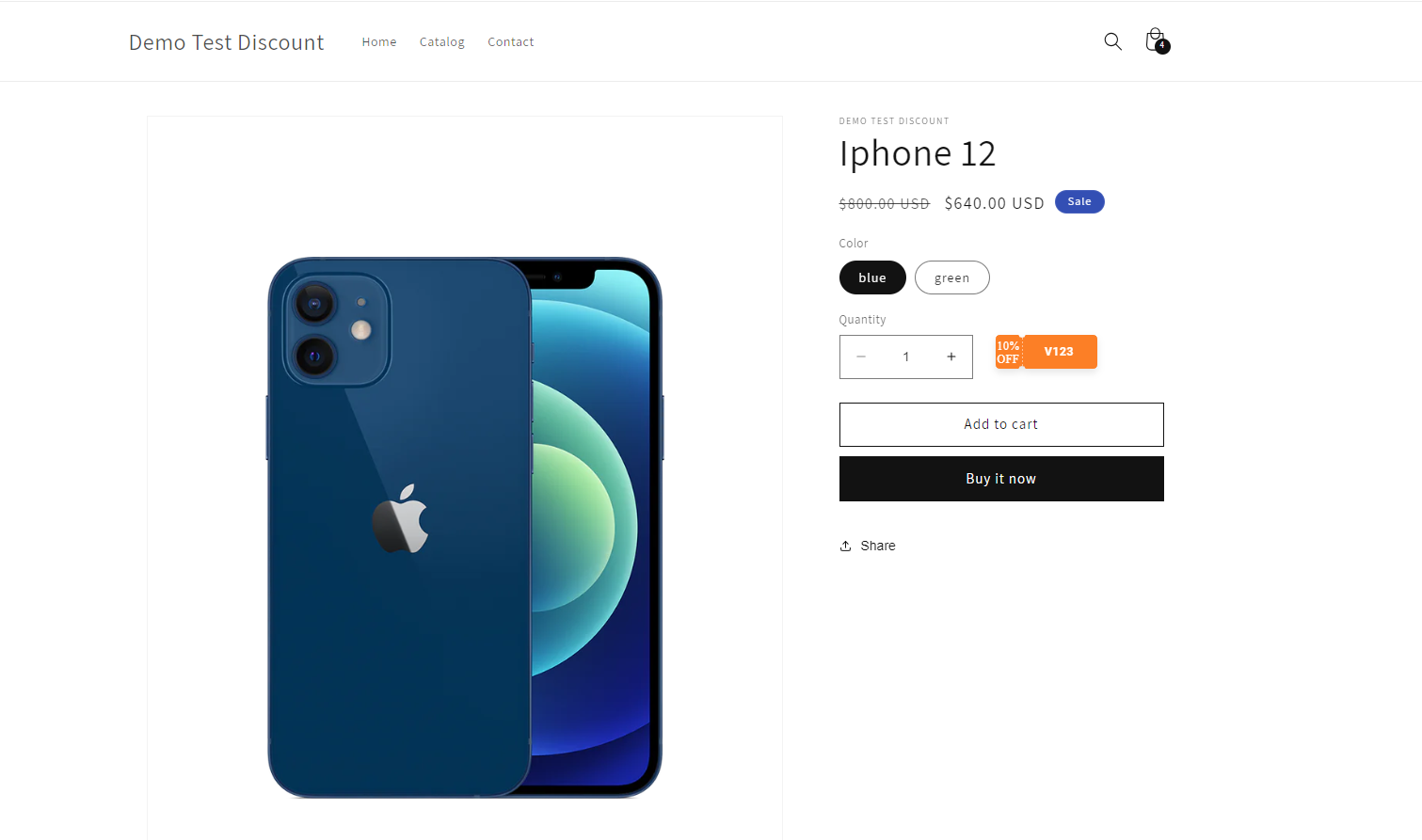Click the blue Sale badge
The width and height of the screenshot is (1422, 840).
(1079, 201)
